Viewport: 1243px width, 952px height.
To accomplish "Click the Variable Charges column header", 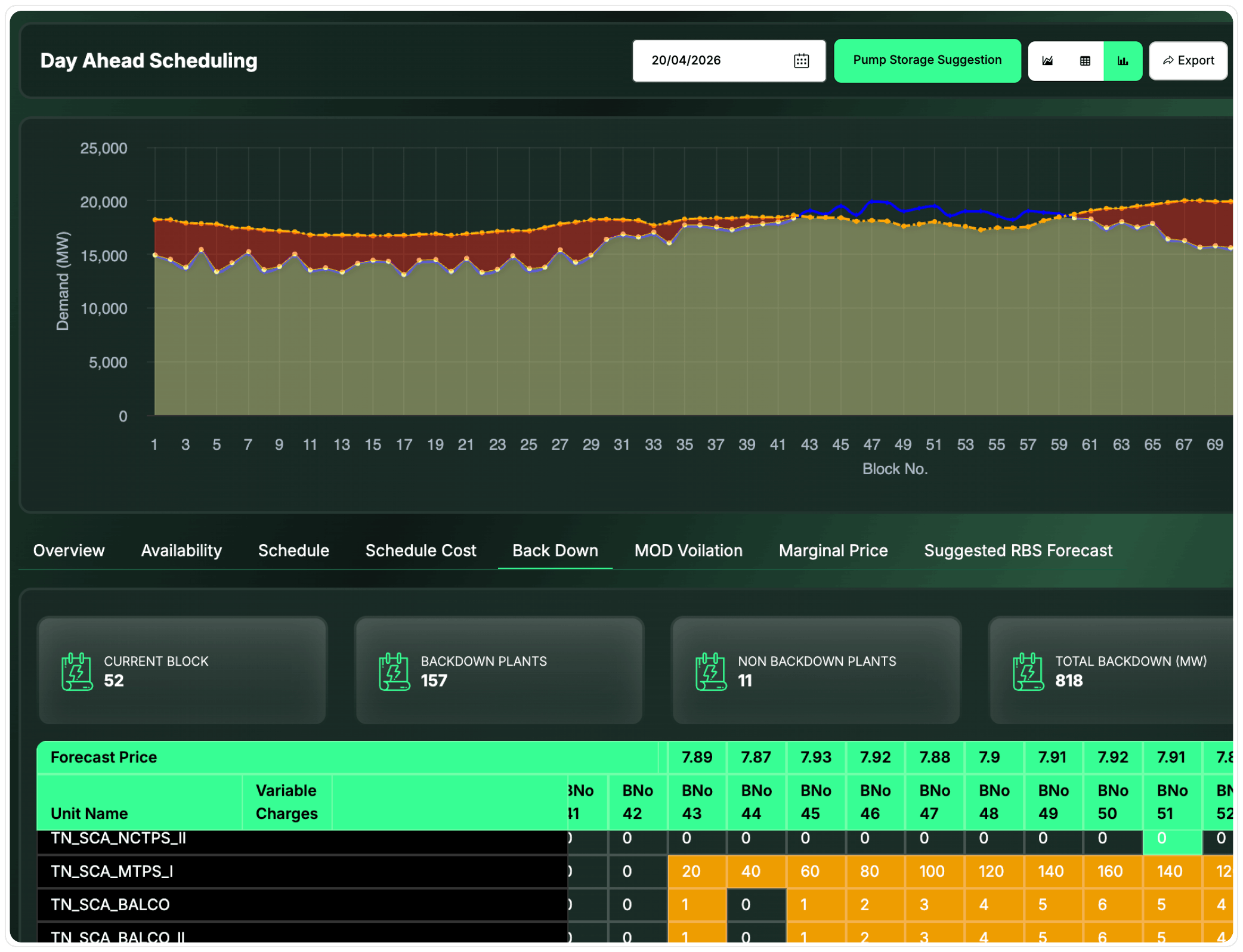I will click(287, 802).
